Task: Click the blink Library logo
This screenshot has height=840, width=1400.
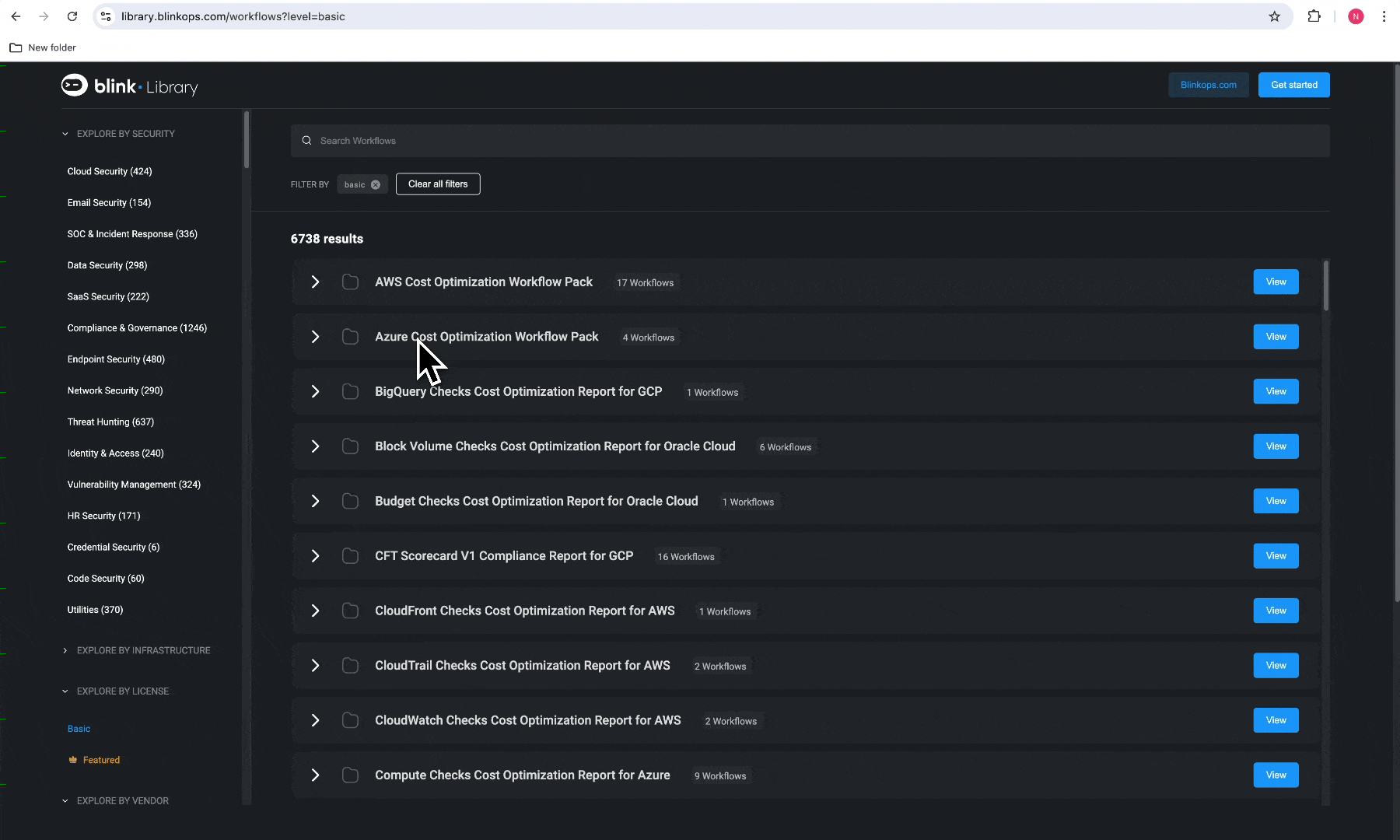Action: point(130,86)
